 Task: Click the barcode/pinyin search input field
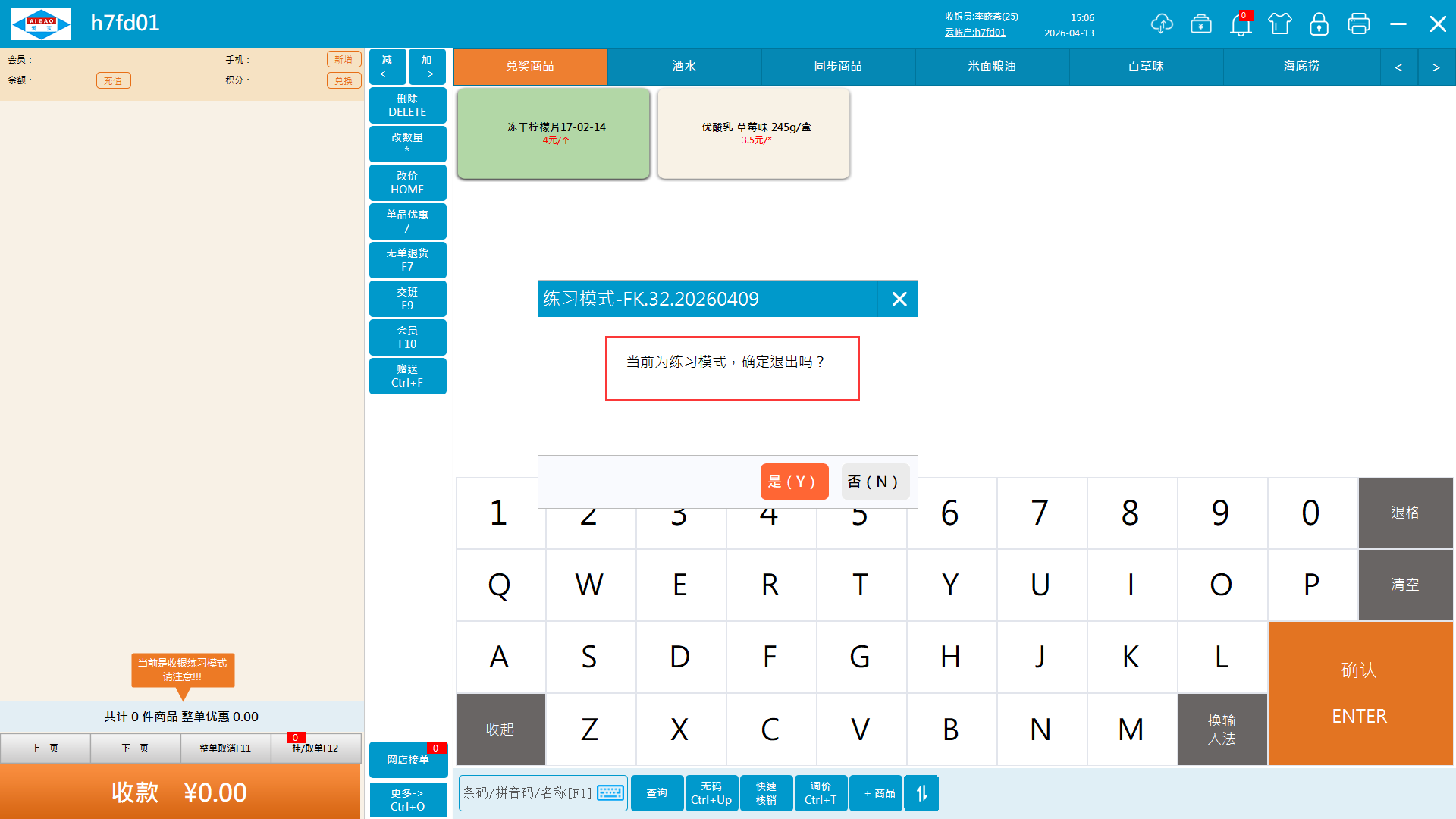(527, 793)
